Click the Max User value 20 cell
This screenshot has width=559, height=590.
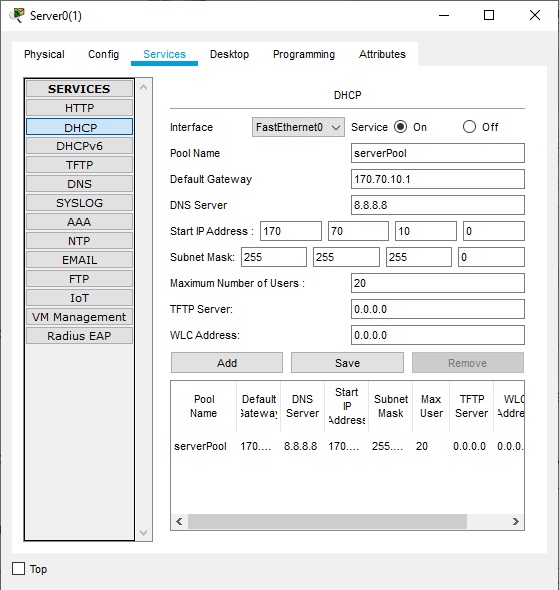pos(422,446)
